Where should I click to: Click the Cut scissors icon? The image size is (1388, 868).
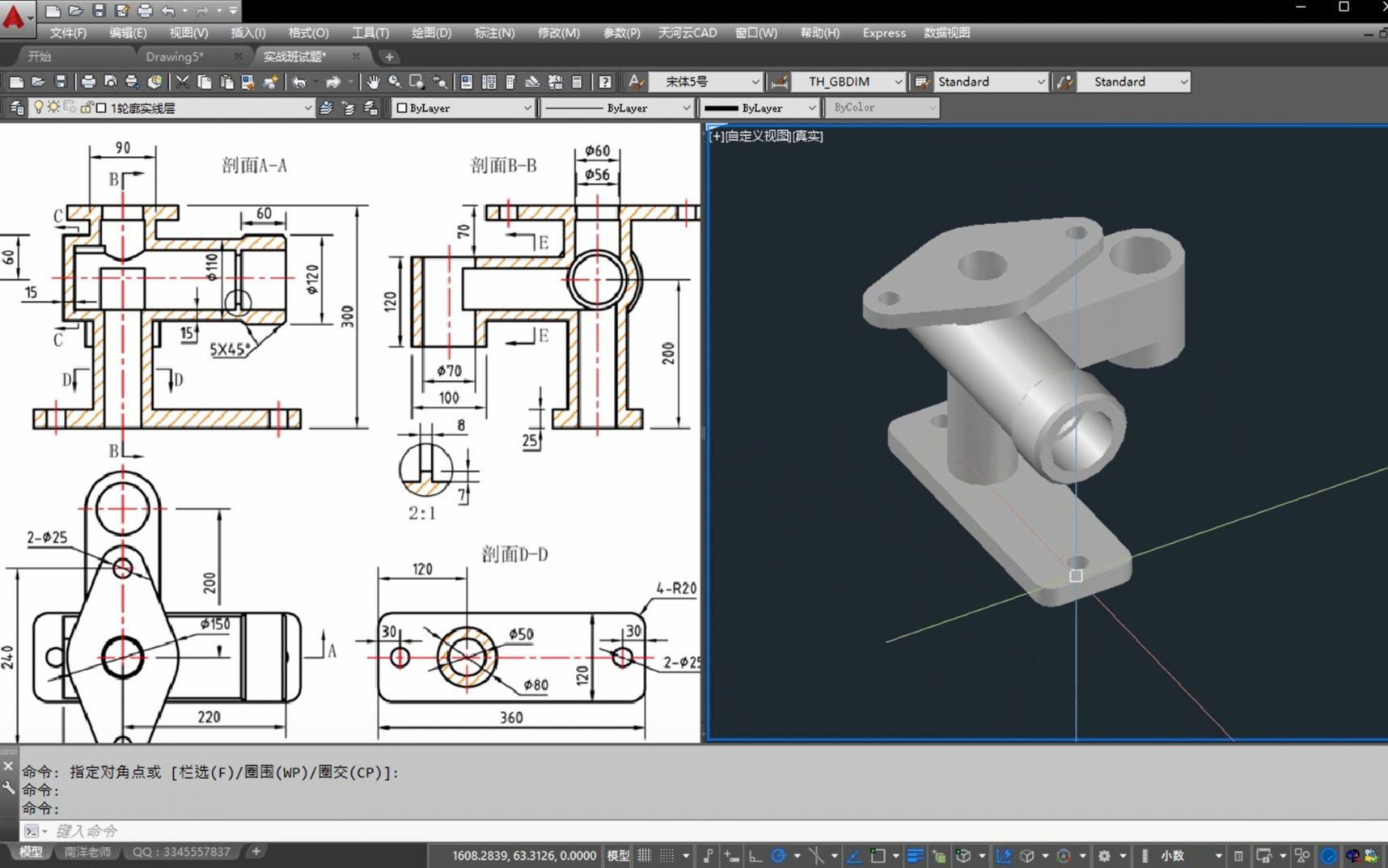click(182, 82)
